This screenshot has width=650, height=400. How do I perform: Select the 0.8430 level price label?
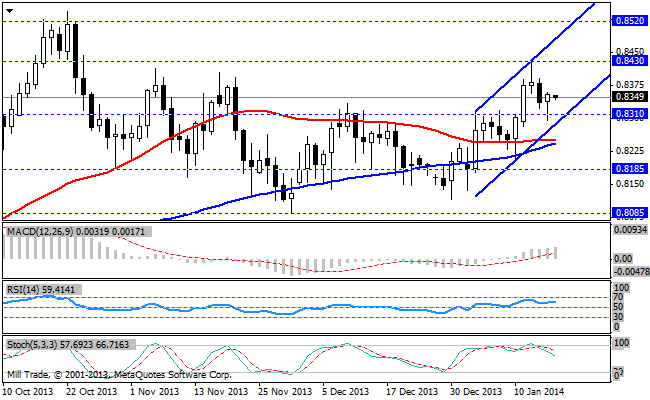pyautogui.click(x=630, y=61)
